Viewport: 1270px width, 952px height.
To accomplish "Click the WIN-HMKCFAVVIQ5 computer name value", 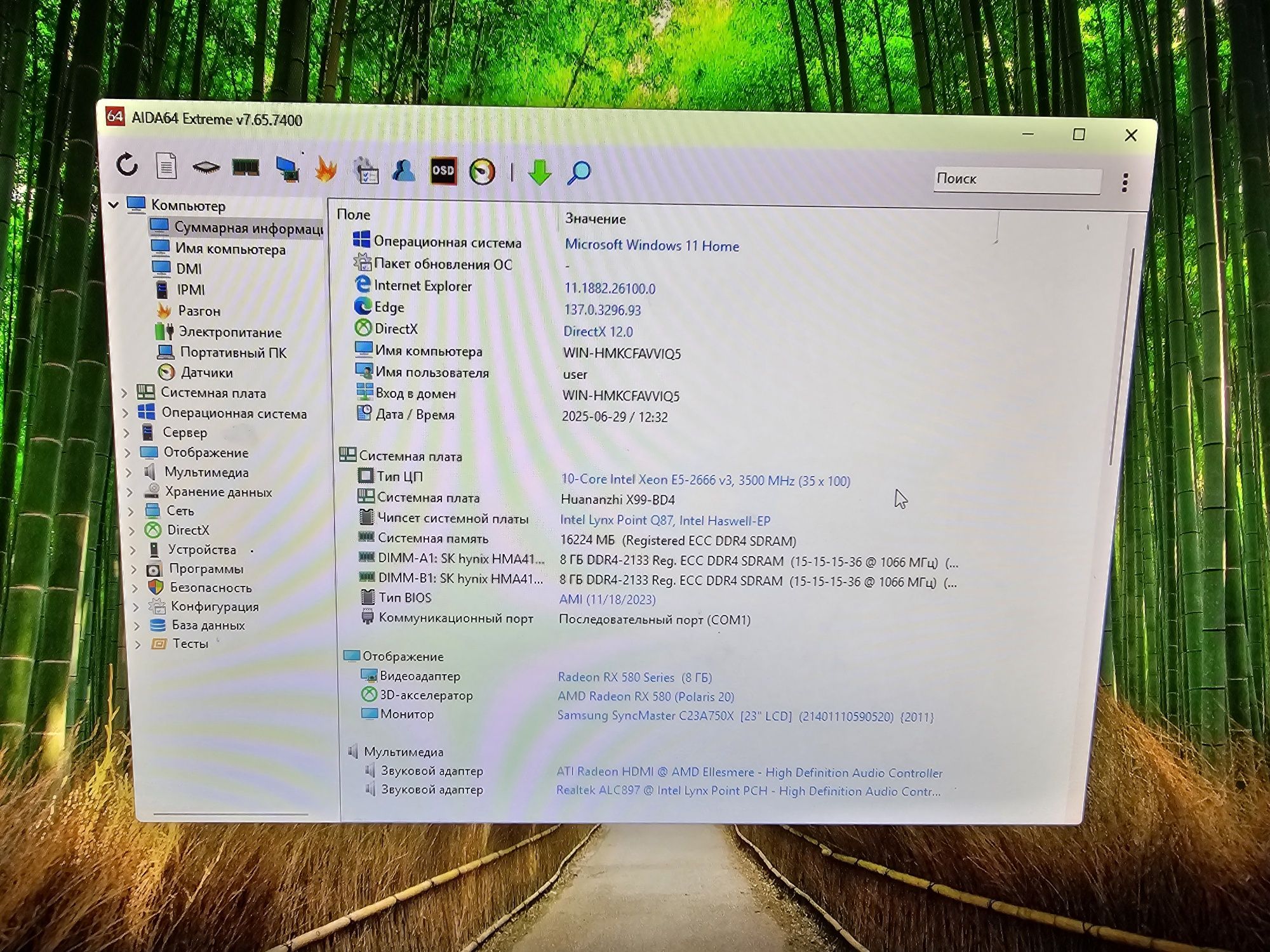I will pyautogui.click(x=622, y=353).
